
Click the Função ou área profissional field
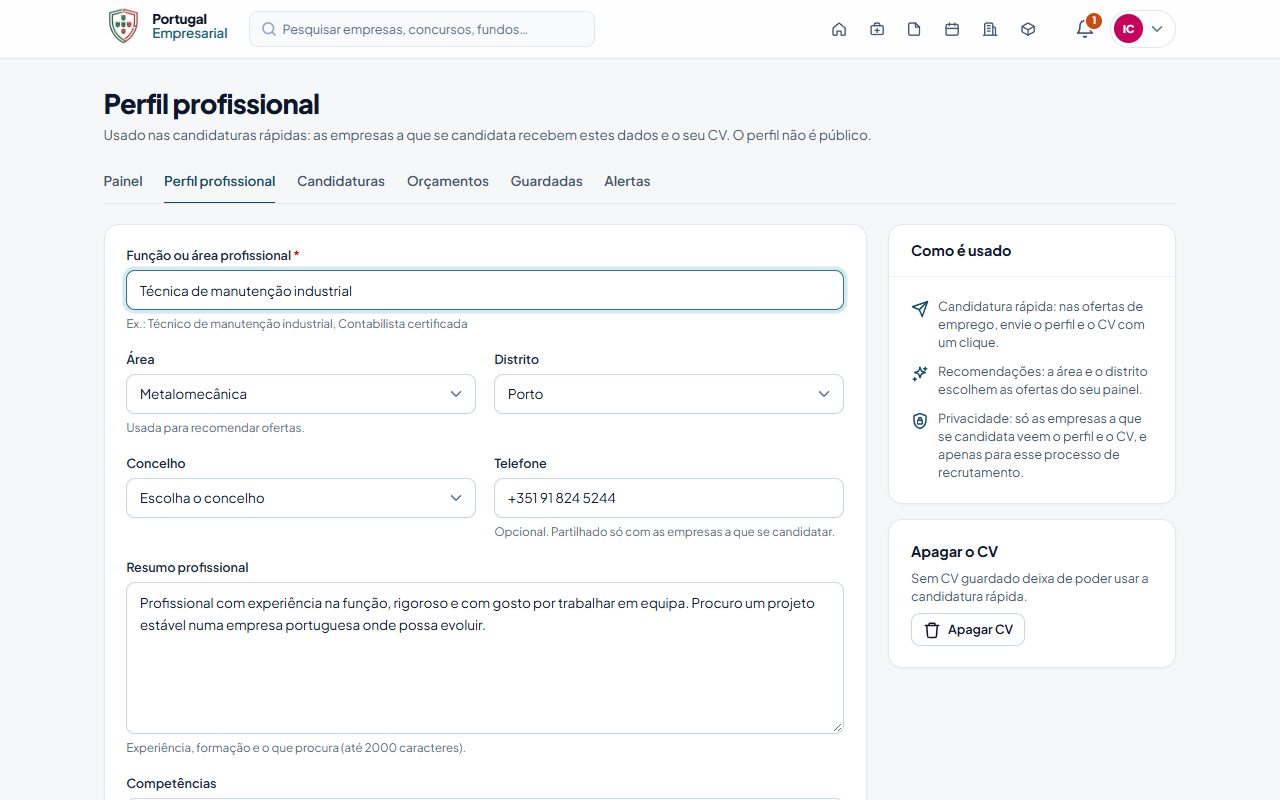tap(485, 290)
